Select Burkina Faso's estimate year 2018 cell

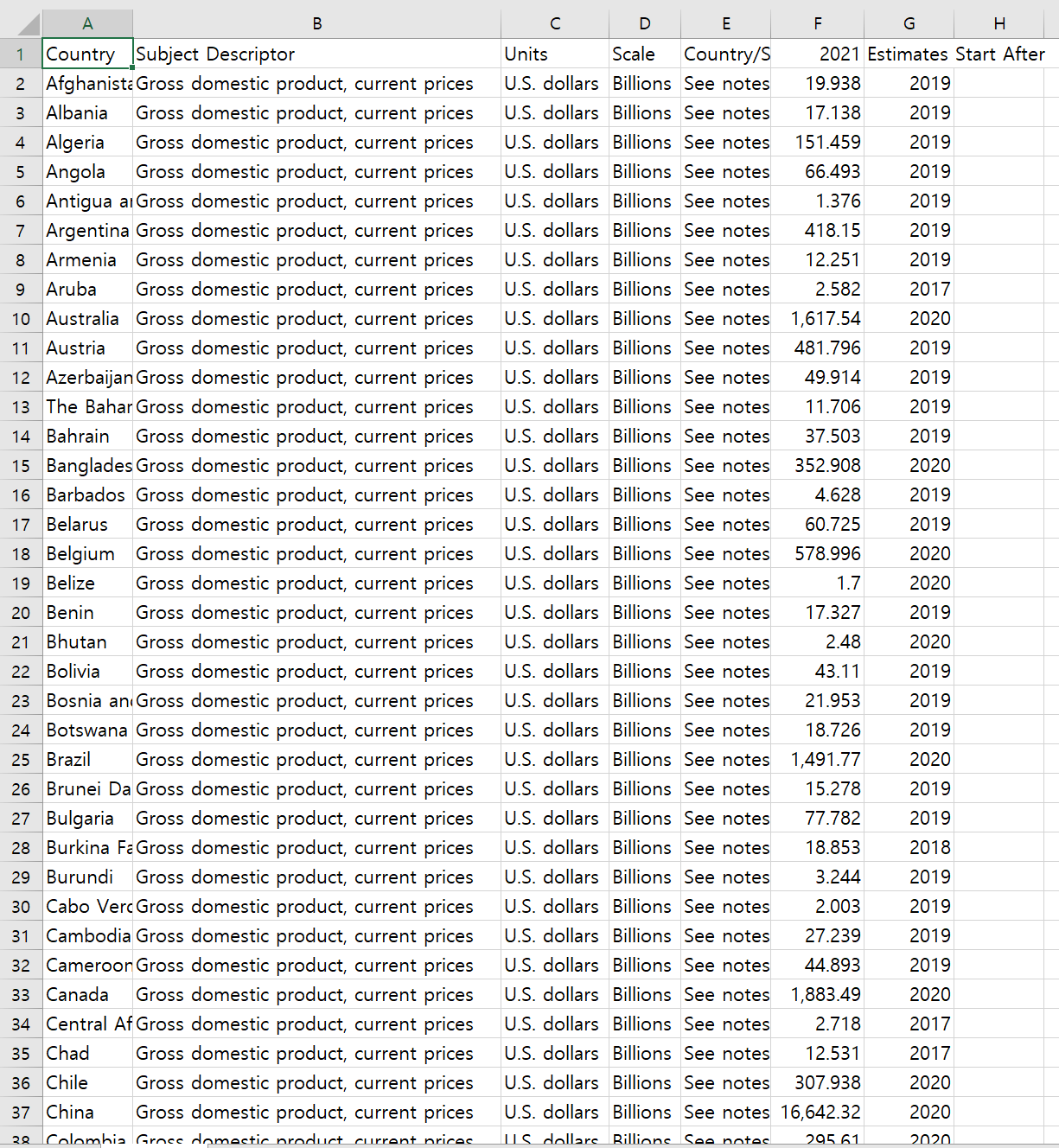[910, 848]
